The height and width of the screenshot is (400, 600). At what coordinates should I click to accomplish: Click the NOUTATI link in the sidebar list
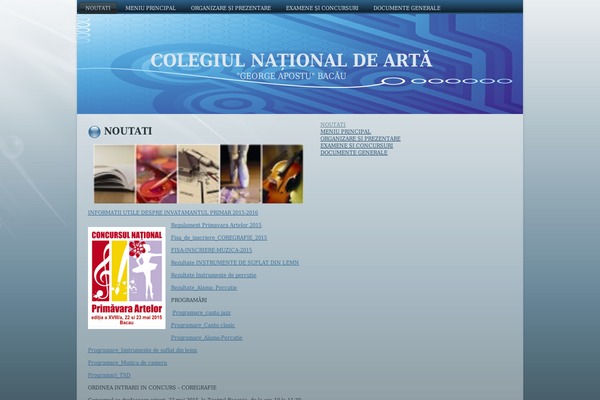pyautogui.click(x=333, y=124)
